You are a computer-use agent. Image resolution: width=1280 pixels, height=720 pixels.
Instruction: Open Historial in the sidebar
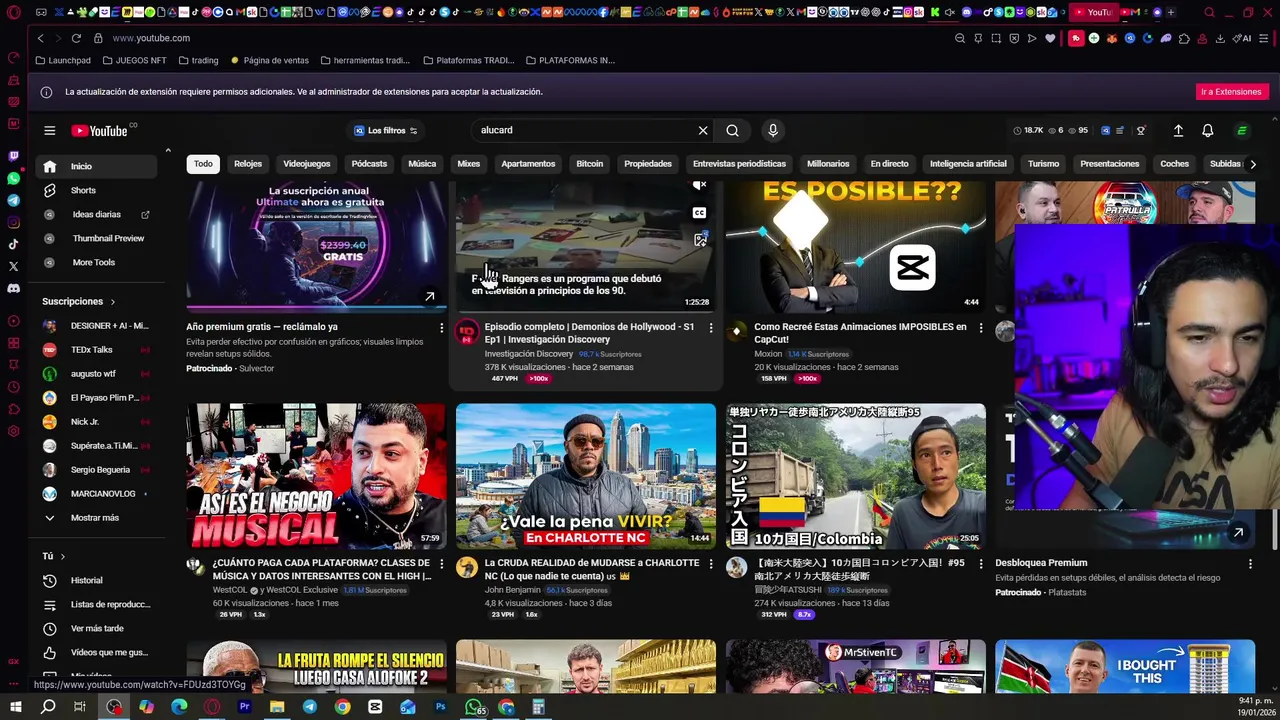[x=97, y=580]
